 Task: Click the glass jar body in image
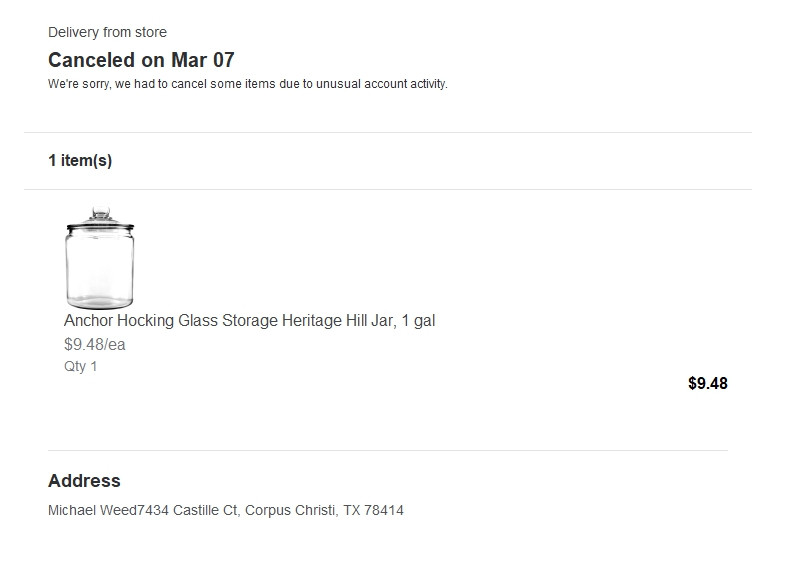(99, 270)
